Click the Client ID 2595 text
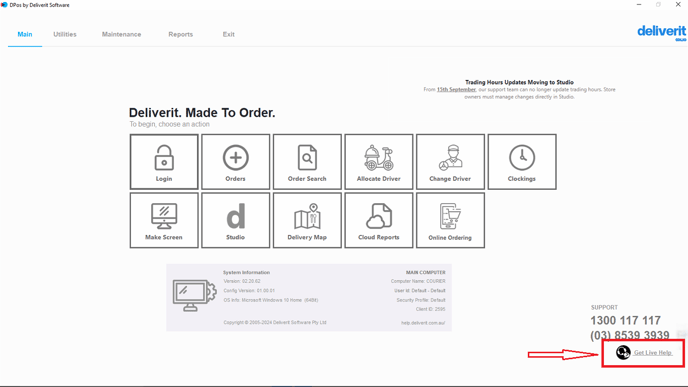Screen dimensions: 688x387 pos(430,309)
